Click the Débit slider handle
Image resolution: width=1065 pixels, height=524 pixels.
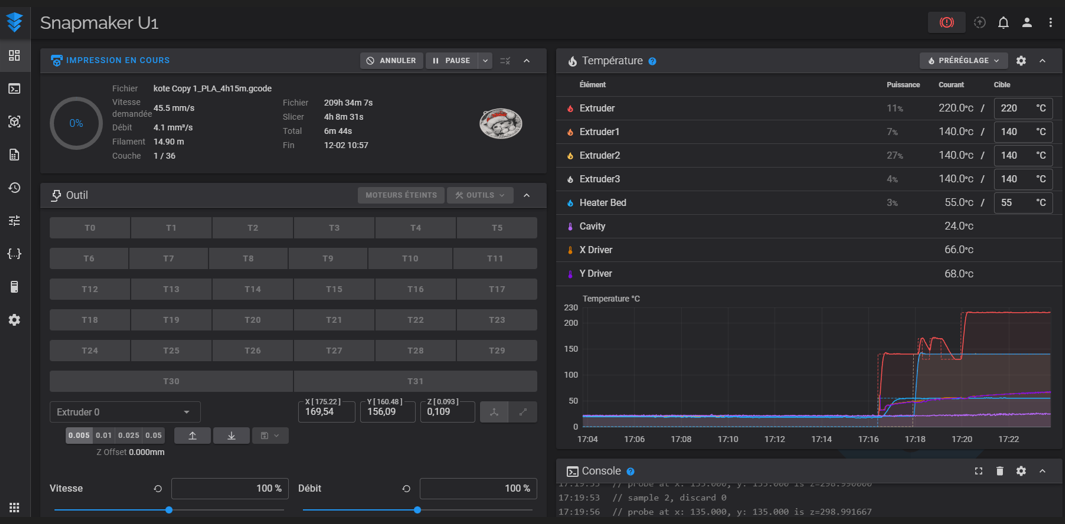[417, 510]
